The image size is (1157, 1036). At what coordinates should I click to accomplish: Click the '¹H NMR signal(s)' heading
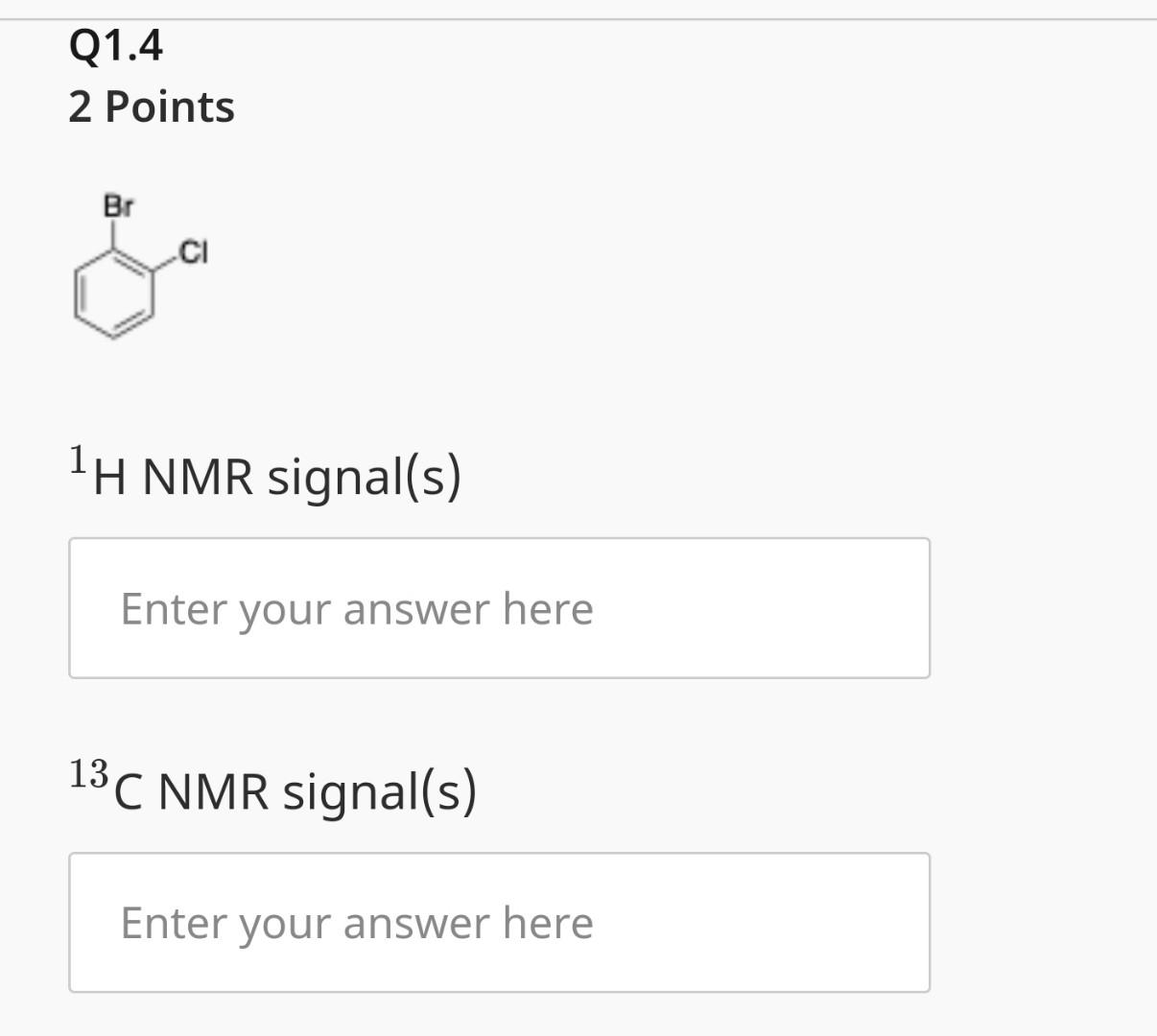(267, 473)
